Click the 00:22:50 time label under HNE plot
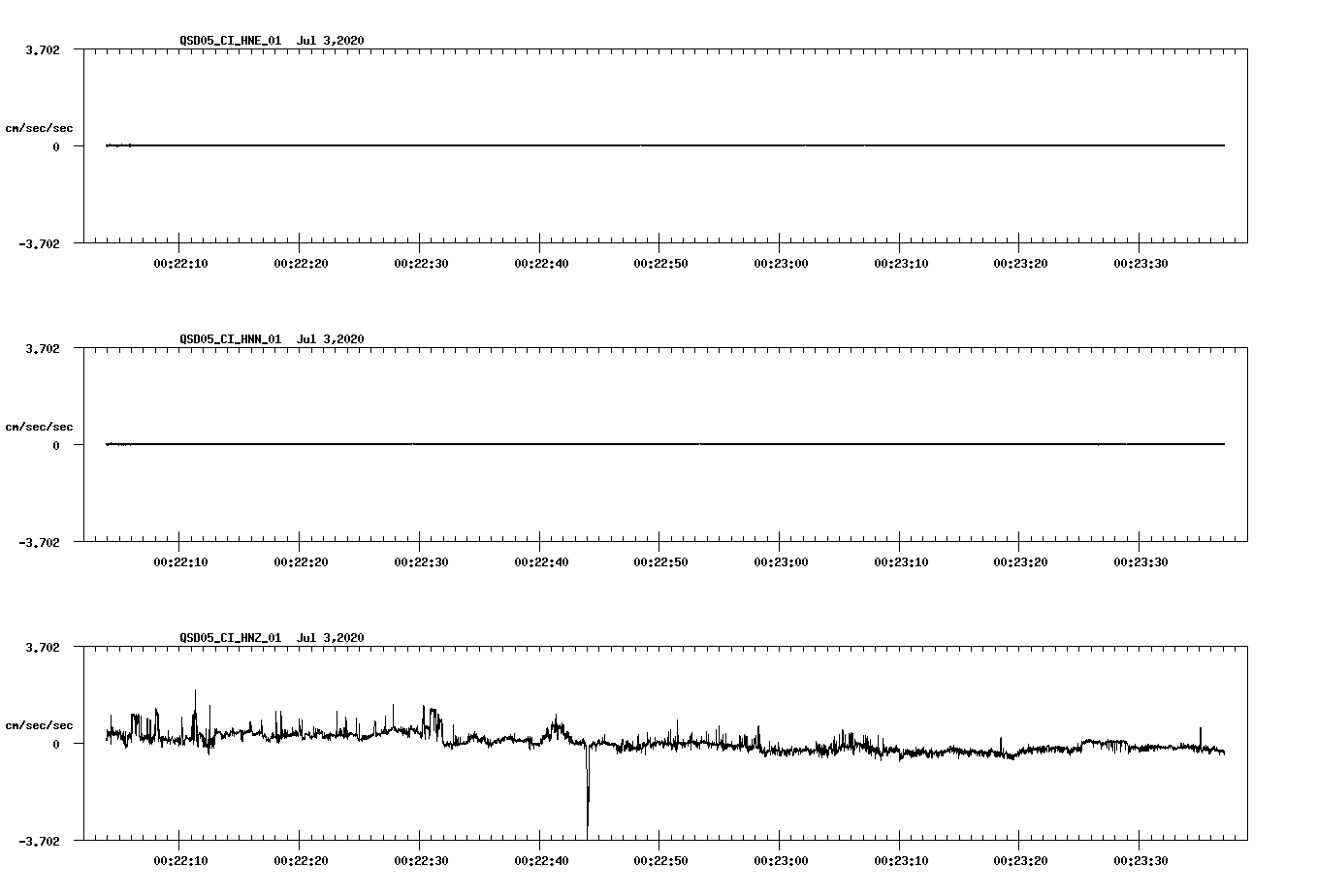1317x896 pixels. (660, 264)
